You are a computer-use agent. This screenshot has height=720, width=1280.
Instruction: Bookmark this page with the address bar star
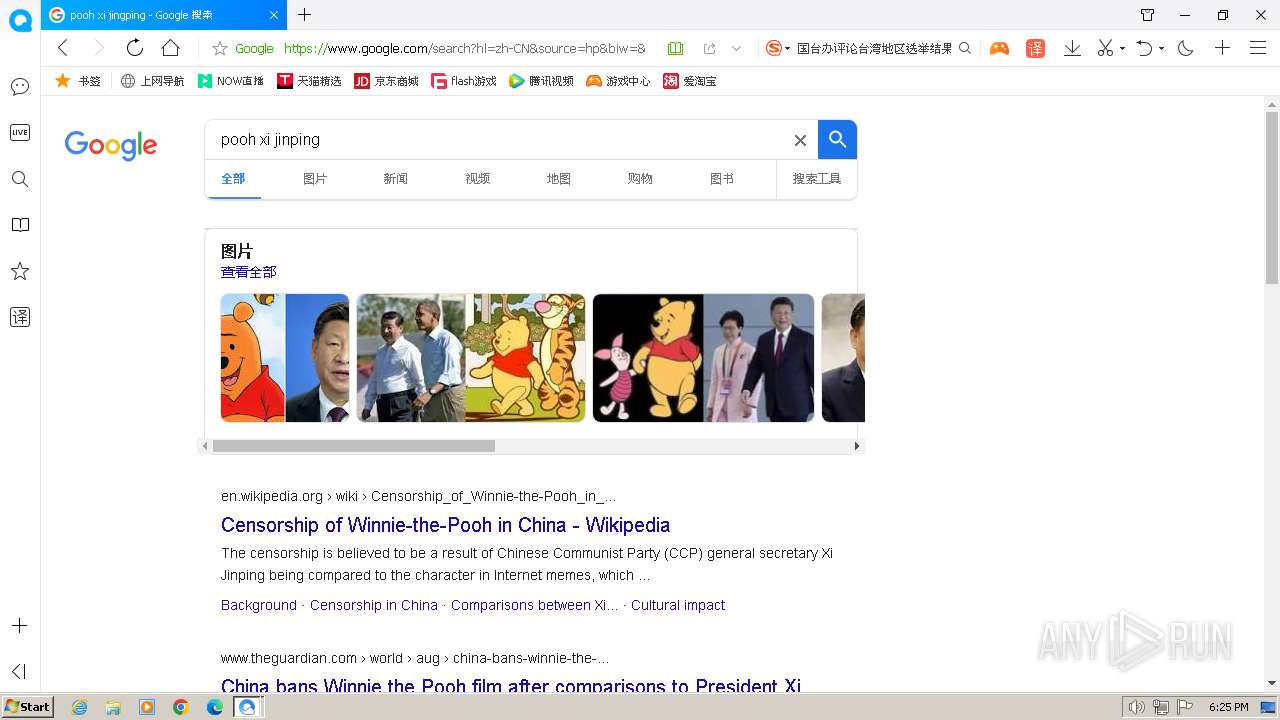220,48
